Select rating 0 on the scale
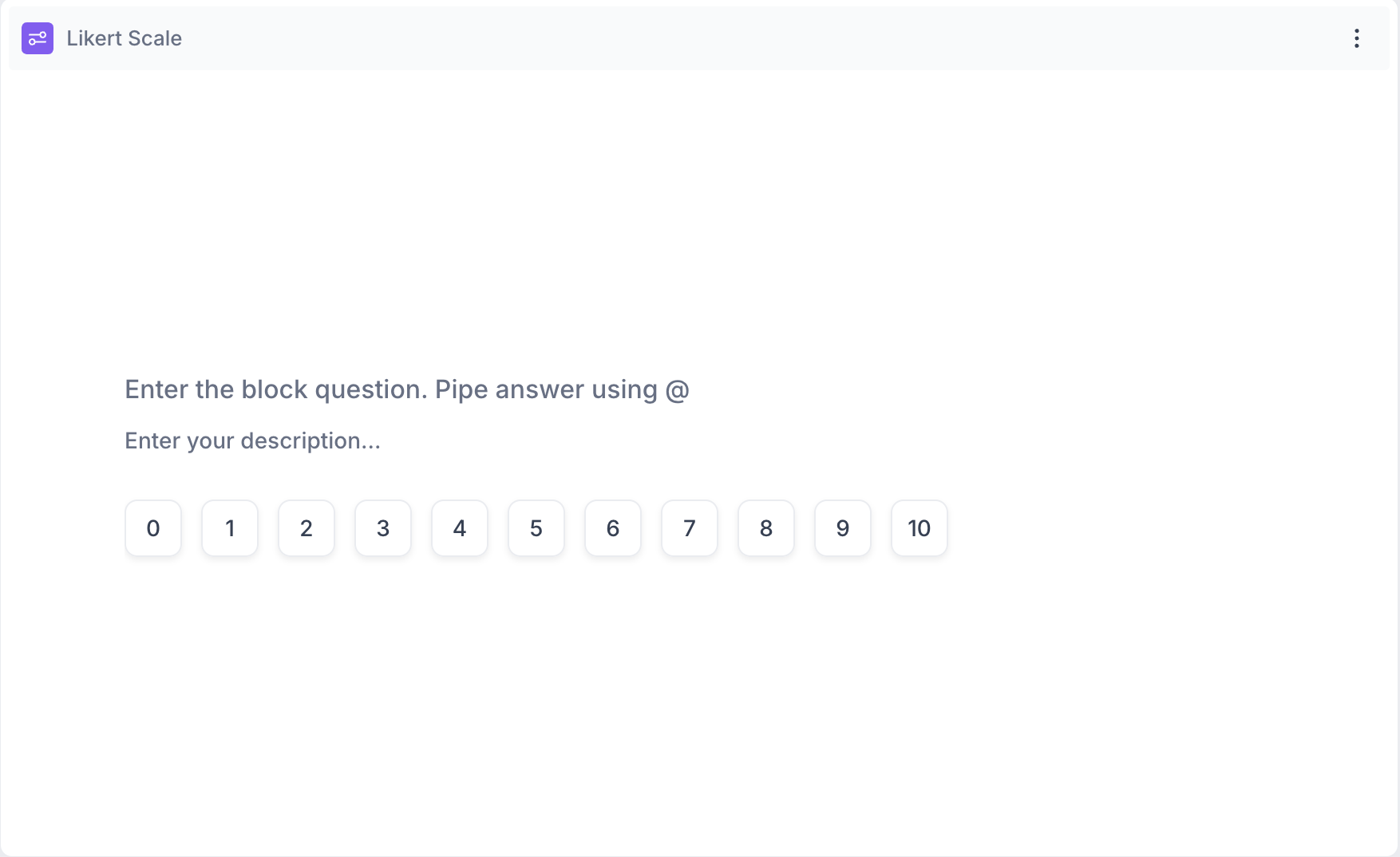 click(153, 528)
